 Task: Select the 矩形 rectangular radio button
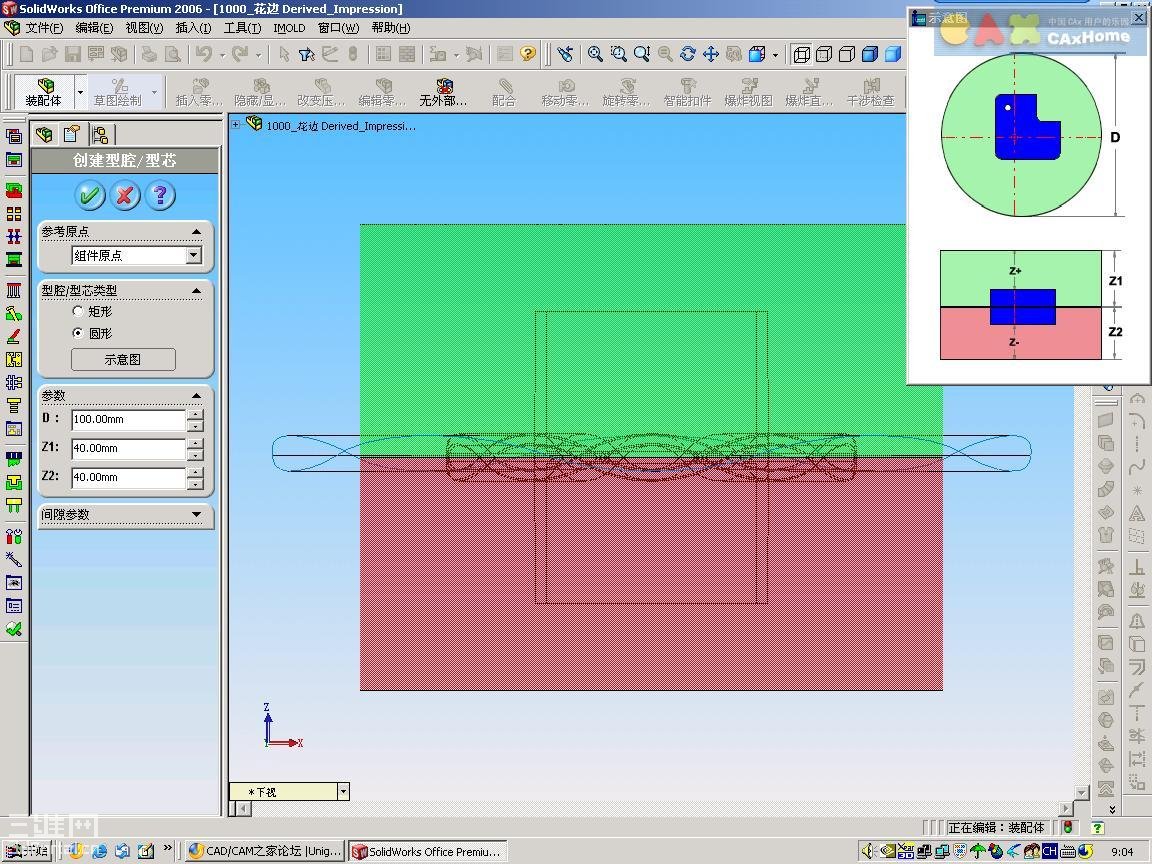78,312
